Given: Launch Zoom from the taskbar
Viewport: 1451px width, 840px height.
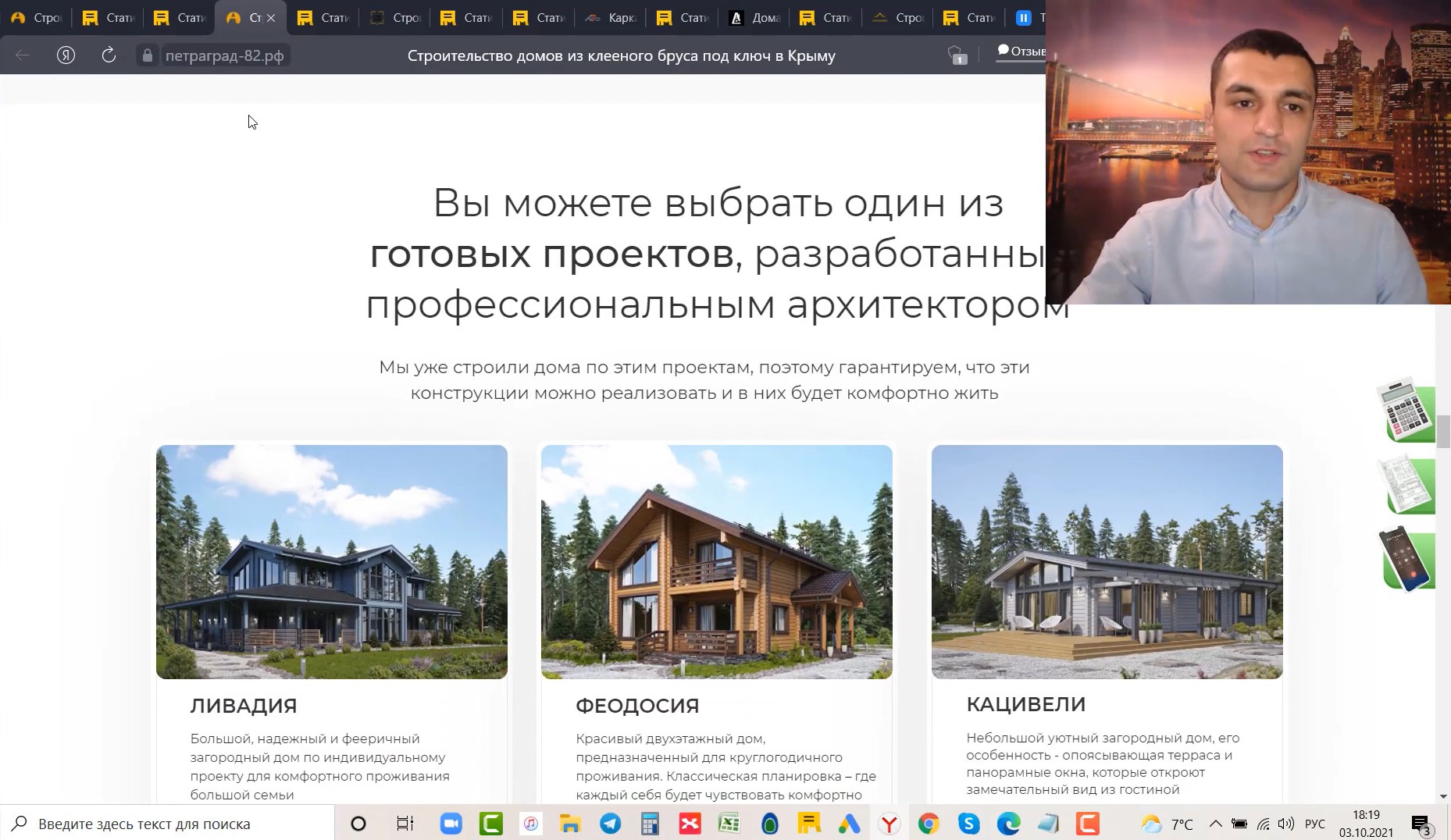Looking at the screenshot, I should (x=451, y=824).
